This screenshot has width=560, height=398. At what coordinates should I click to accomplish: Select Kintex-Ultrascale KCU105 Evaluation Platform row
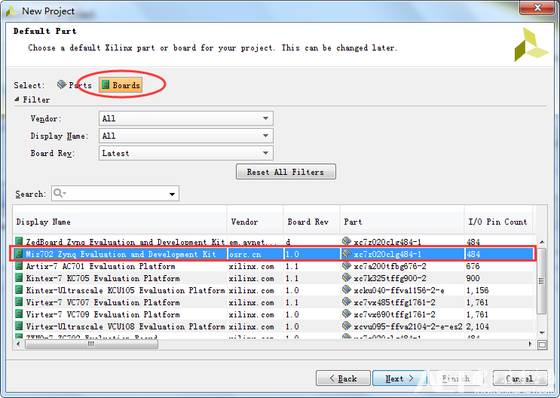(274, 290)
